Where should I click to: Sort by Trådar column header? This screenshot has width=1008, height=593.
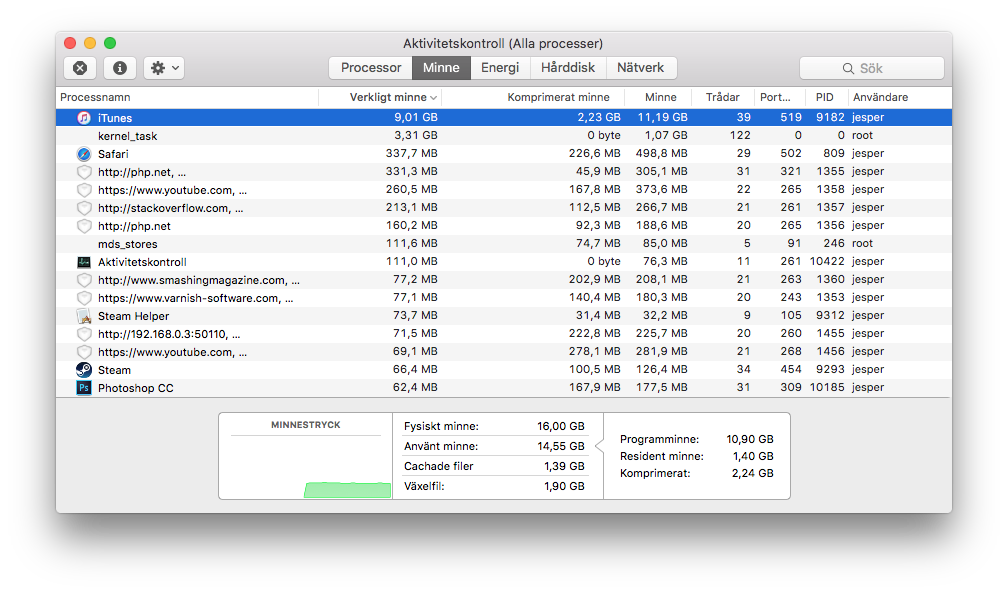[723, 97]
